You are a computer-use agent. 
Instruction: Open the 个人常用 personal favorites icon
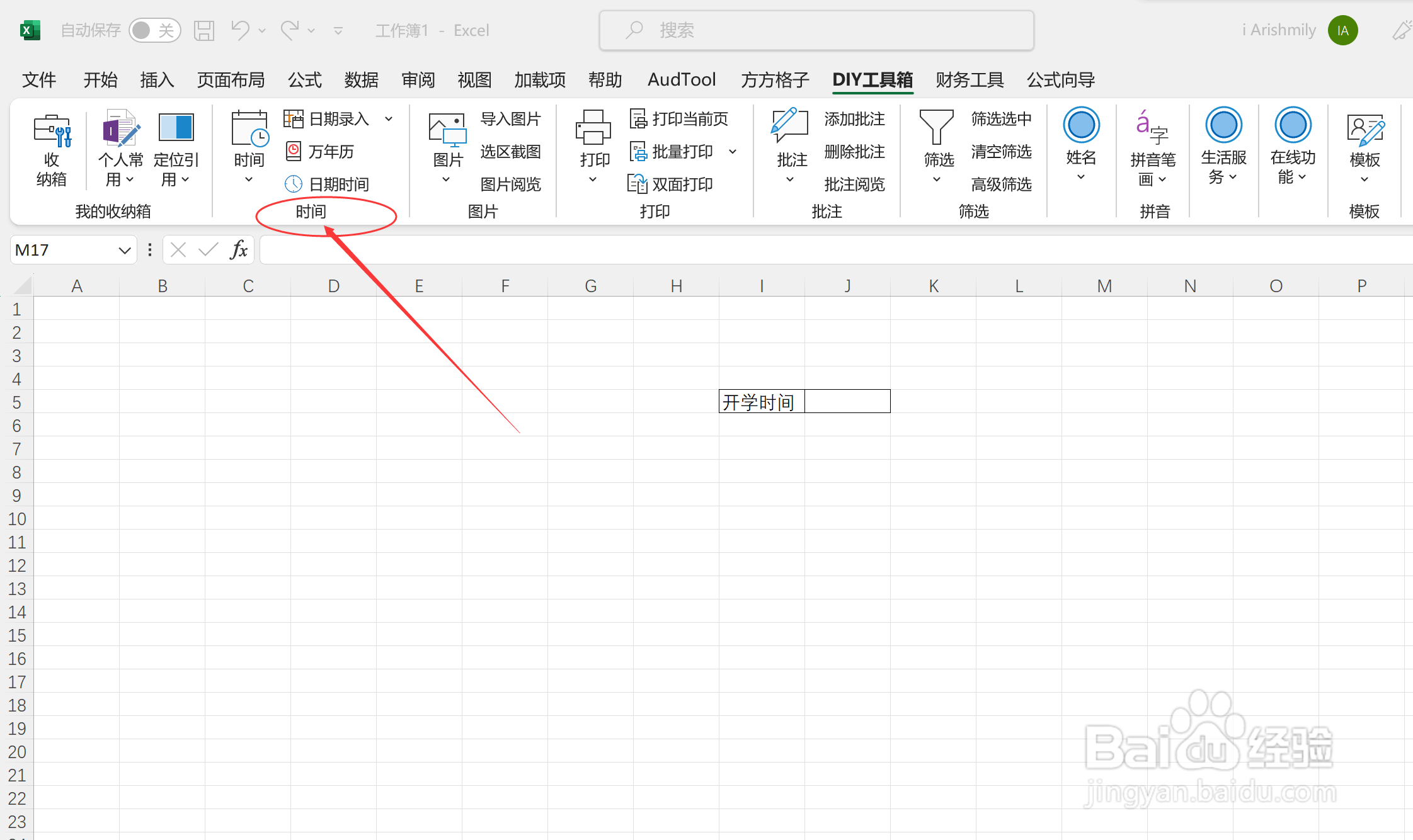coord(120,128)
